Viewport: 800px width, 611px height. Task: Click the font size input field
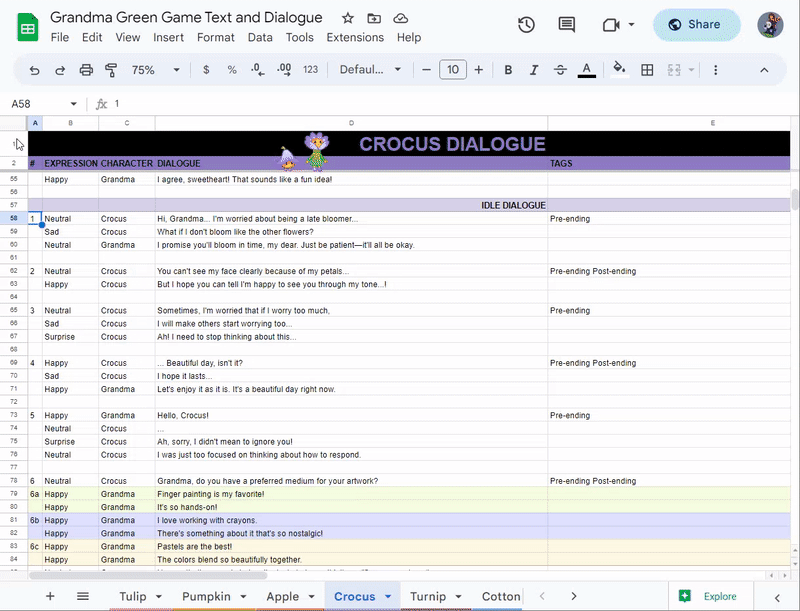[453, 70]
